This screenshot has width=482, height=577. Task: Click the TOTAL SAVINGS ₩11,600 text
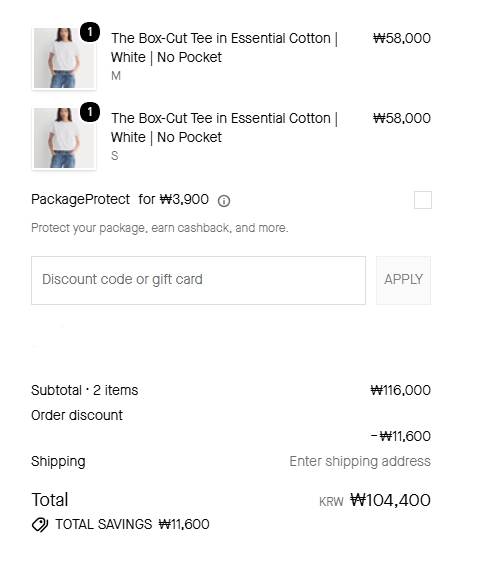132,524
